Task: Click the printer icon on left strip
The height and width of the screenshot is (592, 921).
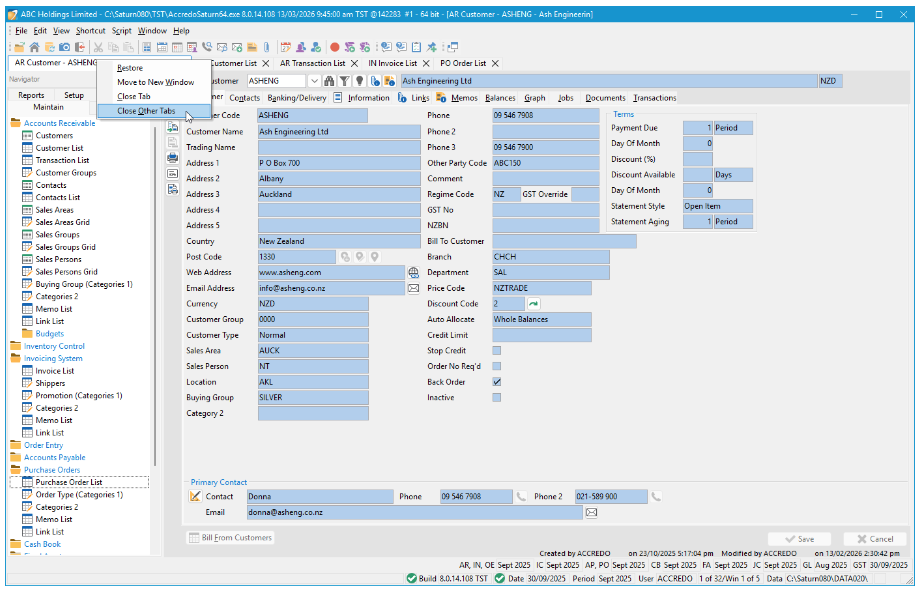Action: point(173,157)
